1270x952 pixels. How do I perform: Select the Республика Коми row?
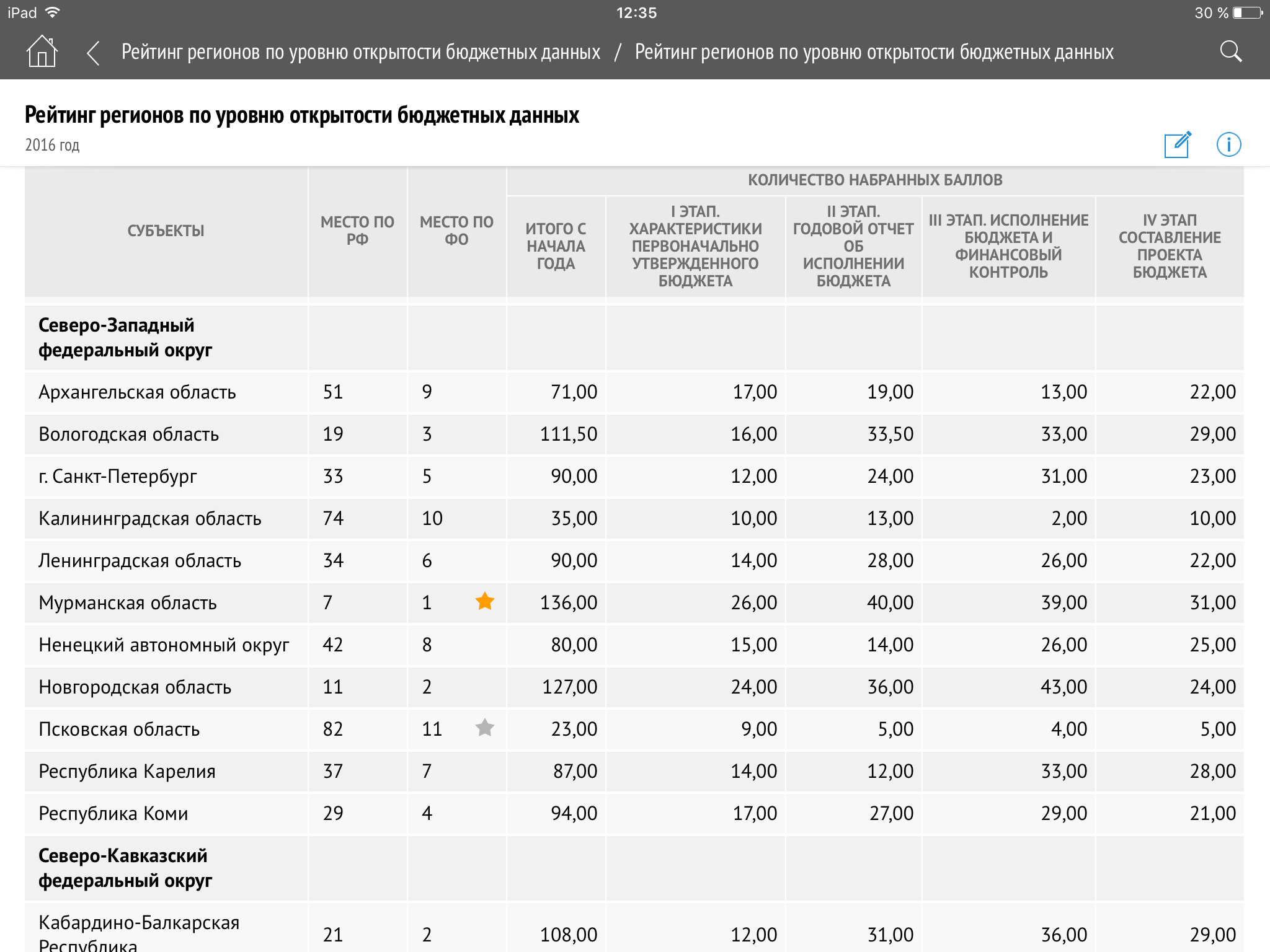(113, 814)
